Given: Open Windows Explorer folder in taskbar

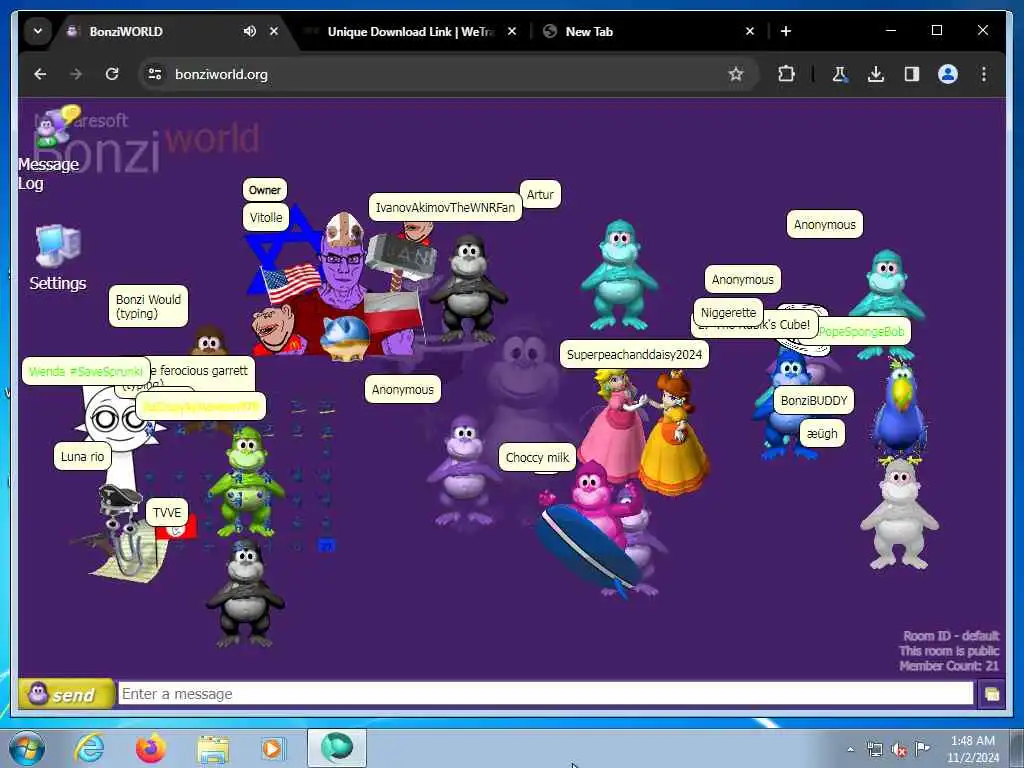Looking at the screenshot, I should tap(213, 748).
